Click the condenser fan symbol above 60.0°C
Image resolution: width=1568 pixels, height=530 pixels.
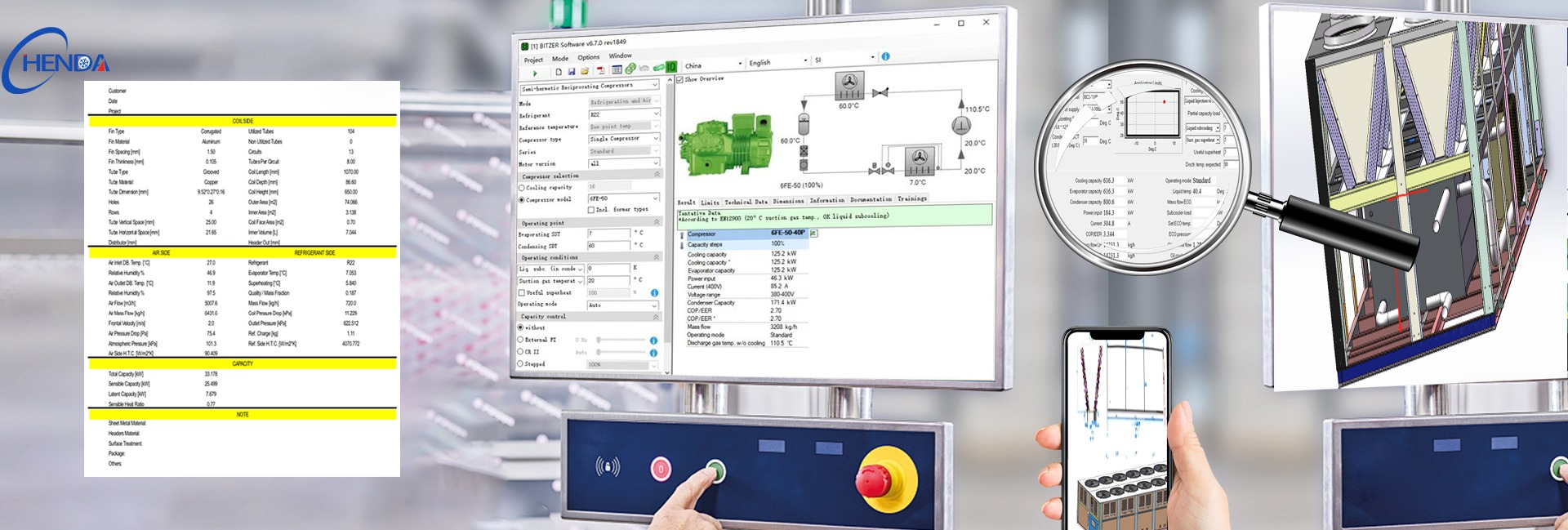[x=849, y=84]
